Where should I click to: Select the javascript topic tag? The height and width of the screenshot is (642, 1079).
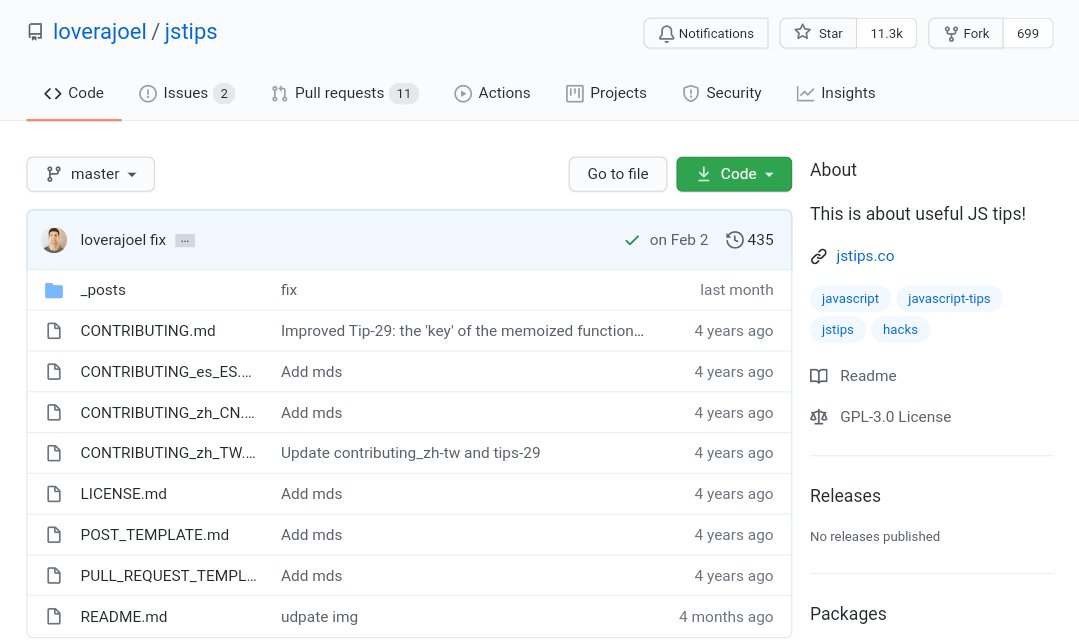click(850, 299)
